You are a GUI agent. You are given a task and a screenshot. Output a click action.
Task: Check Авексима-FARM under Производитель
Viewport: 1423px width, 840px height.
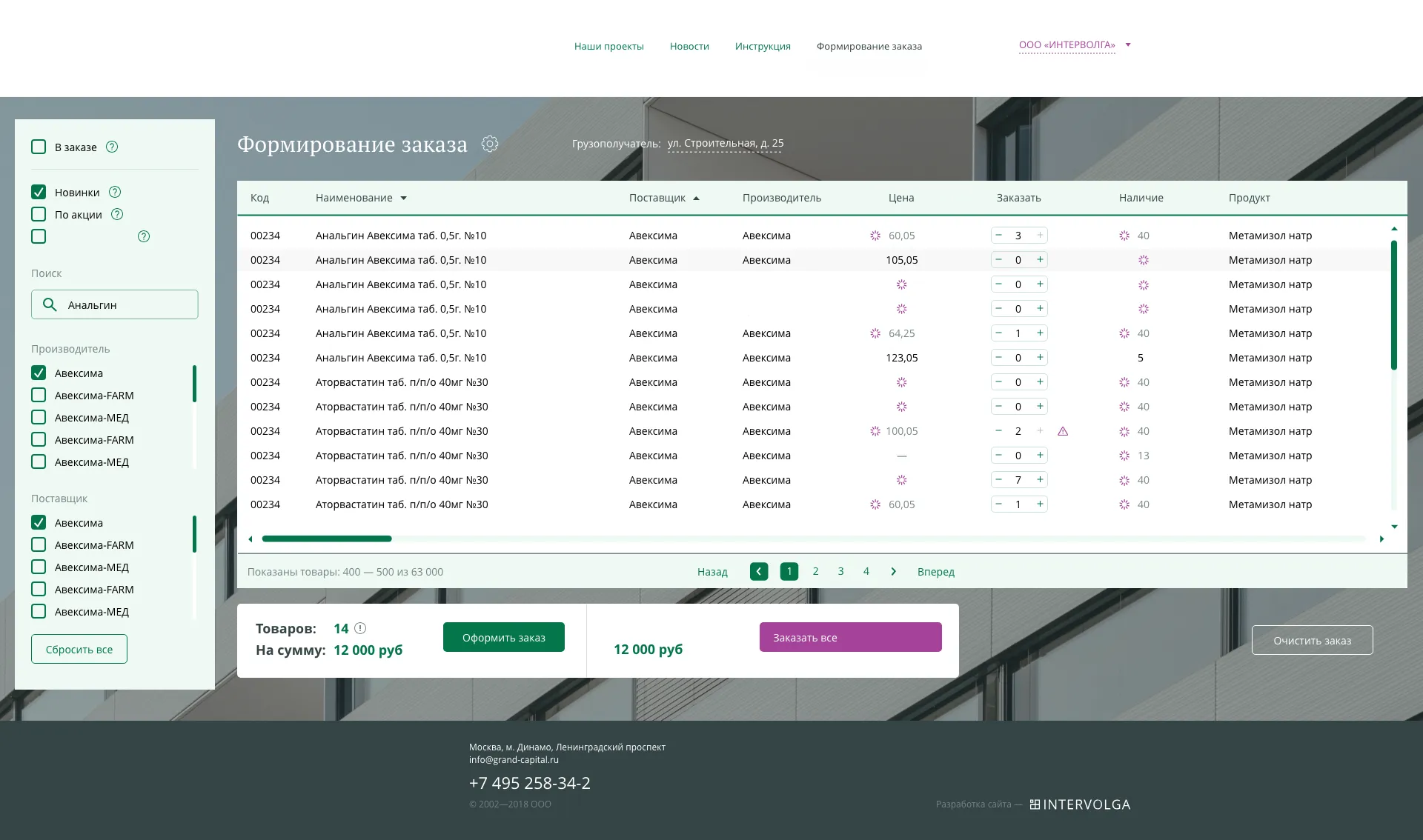(39, 395)
